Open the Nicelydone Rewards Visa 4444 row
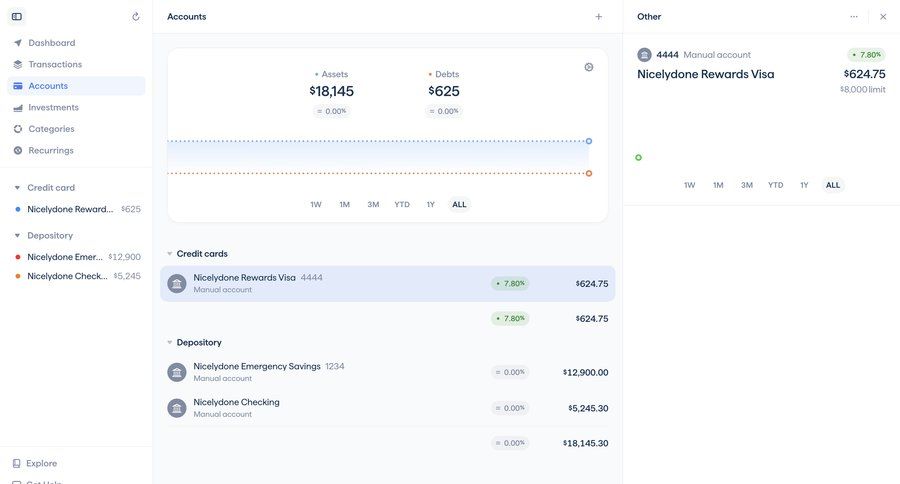Viewport: 900px width, 484px height. coord(387,284)
